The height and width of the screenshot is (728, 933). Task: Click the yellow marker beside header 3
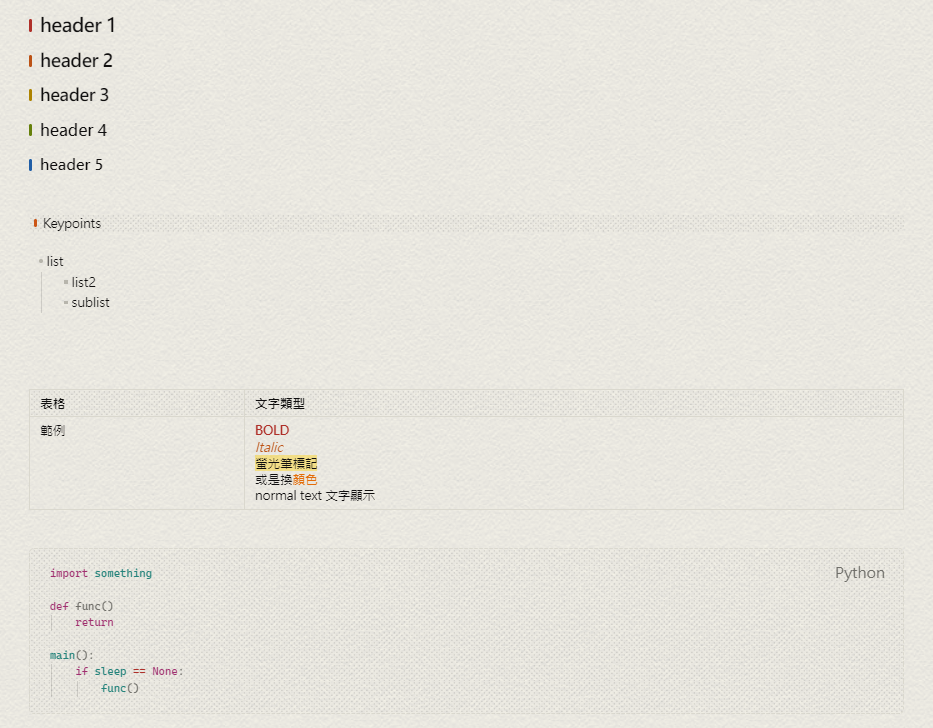[31, 95]
